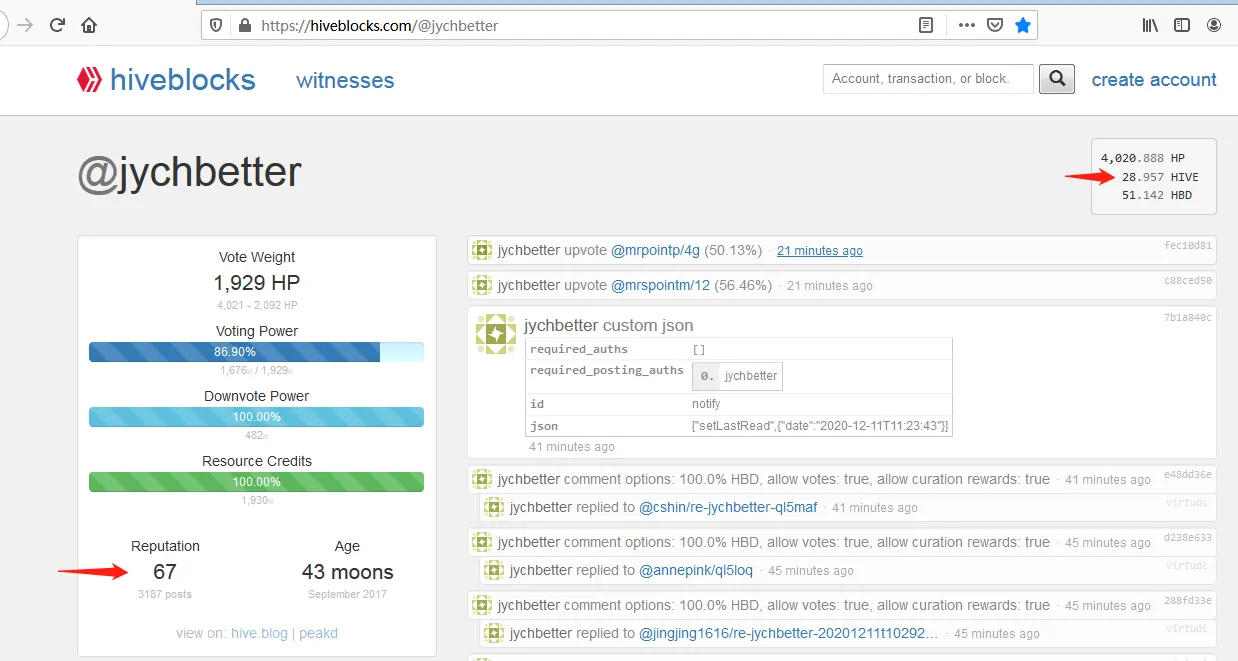The image size is (1238, 661).
Task: Click transaction hash e48dd36e
Action: tap(1188, 474)
